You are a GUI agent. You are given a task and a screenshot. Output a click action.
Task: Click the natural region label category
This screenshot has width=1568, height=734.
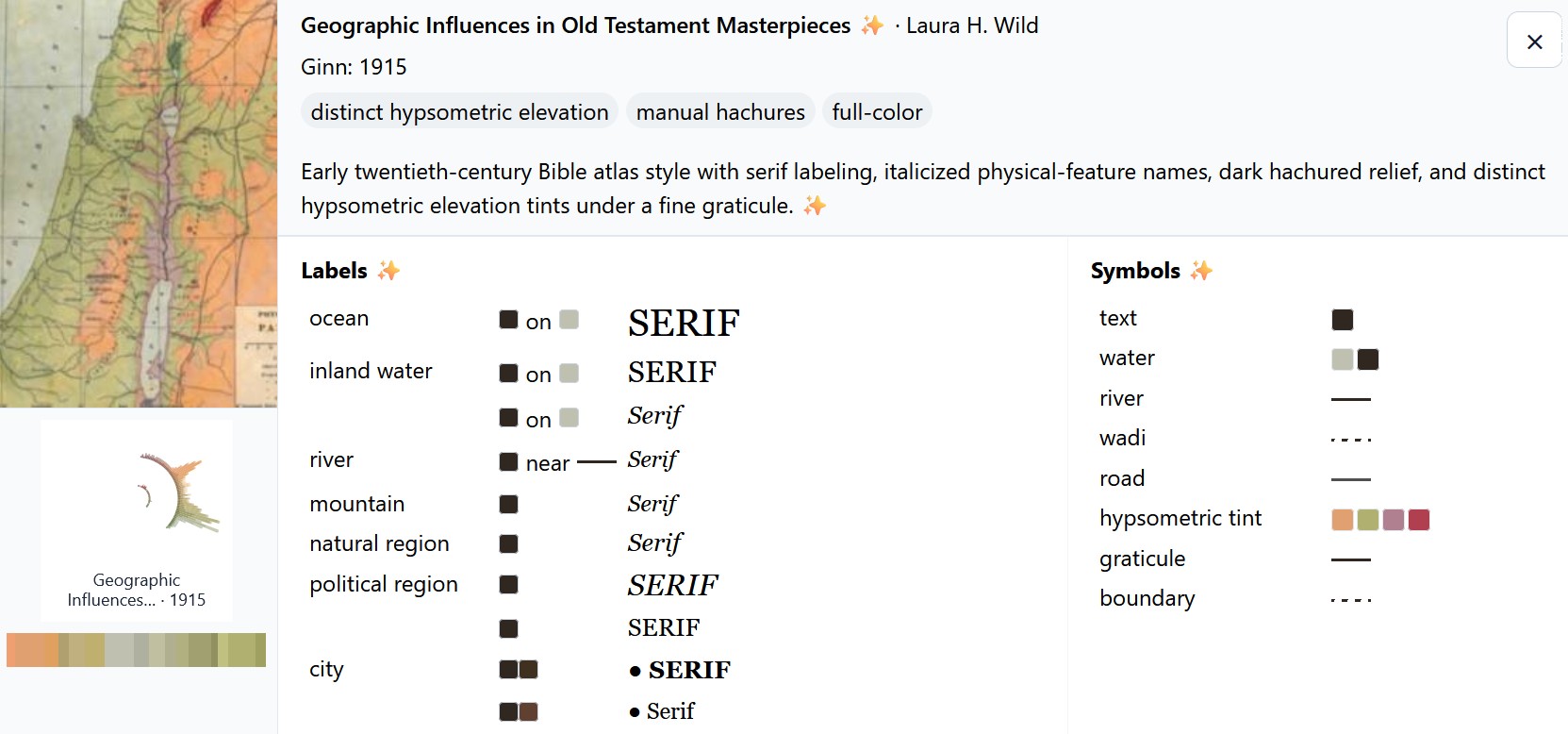click(379, 544)
